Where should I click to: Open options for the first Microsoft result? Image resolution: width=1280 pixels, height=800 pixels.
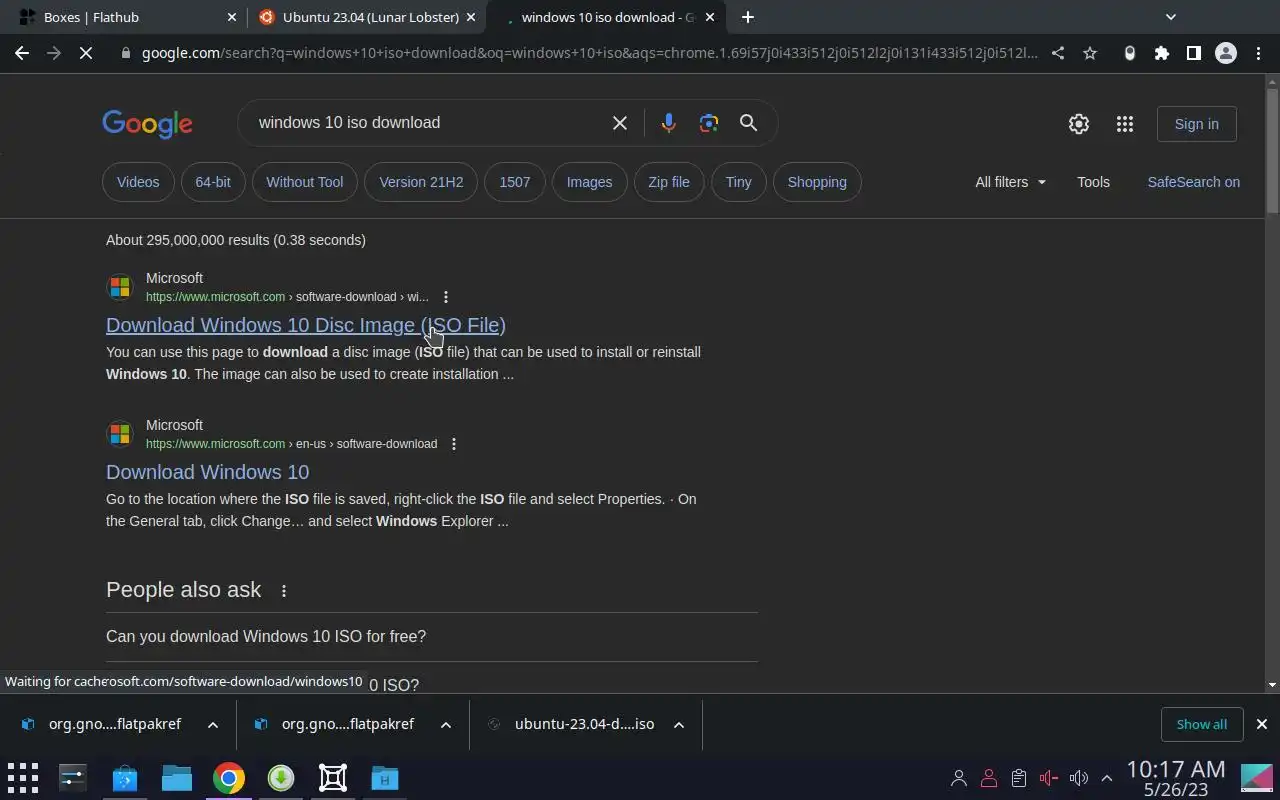(x=446, y=297)
